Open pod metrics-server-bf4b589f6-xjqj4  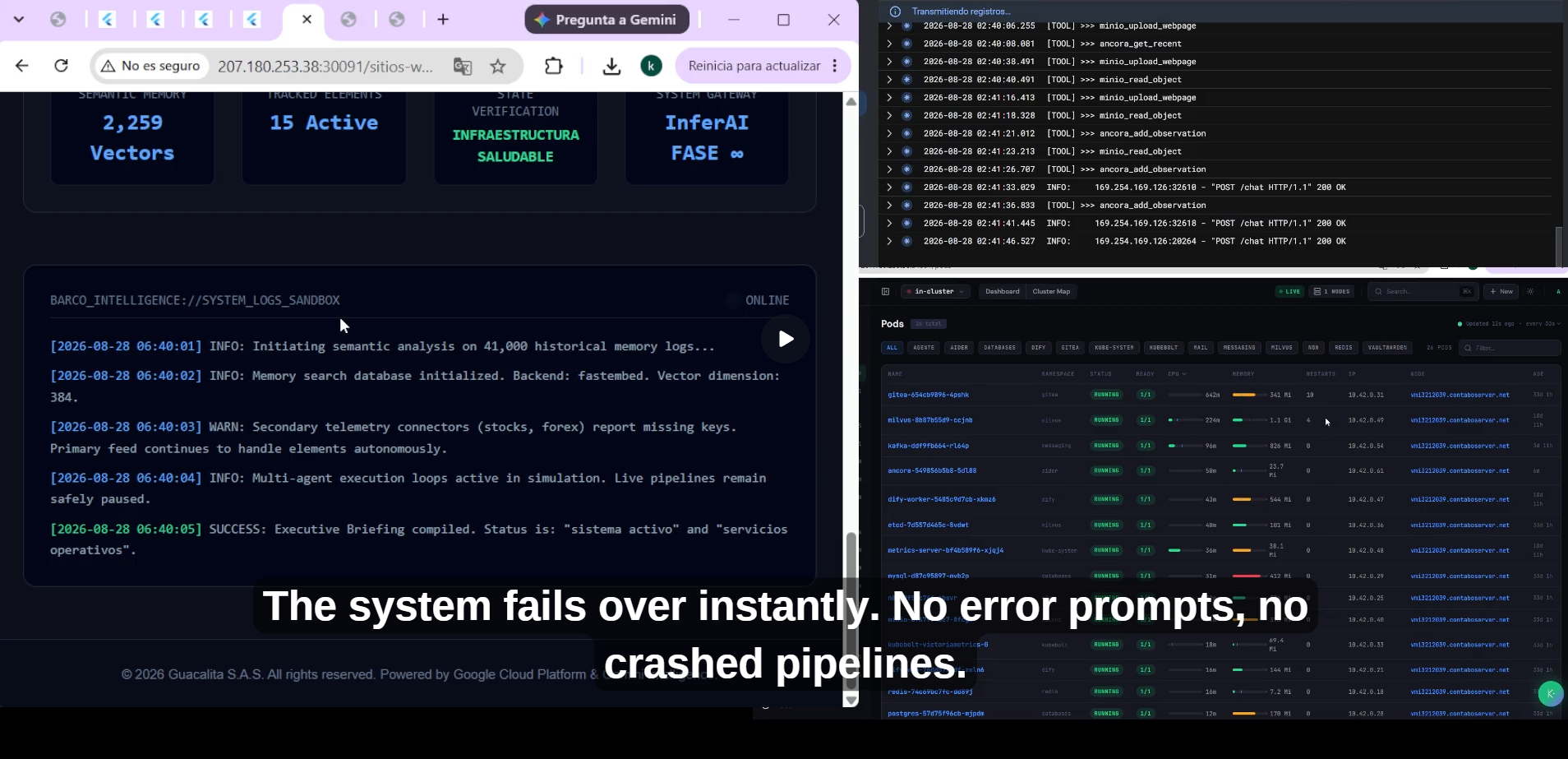pos(945,550)
